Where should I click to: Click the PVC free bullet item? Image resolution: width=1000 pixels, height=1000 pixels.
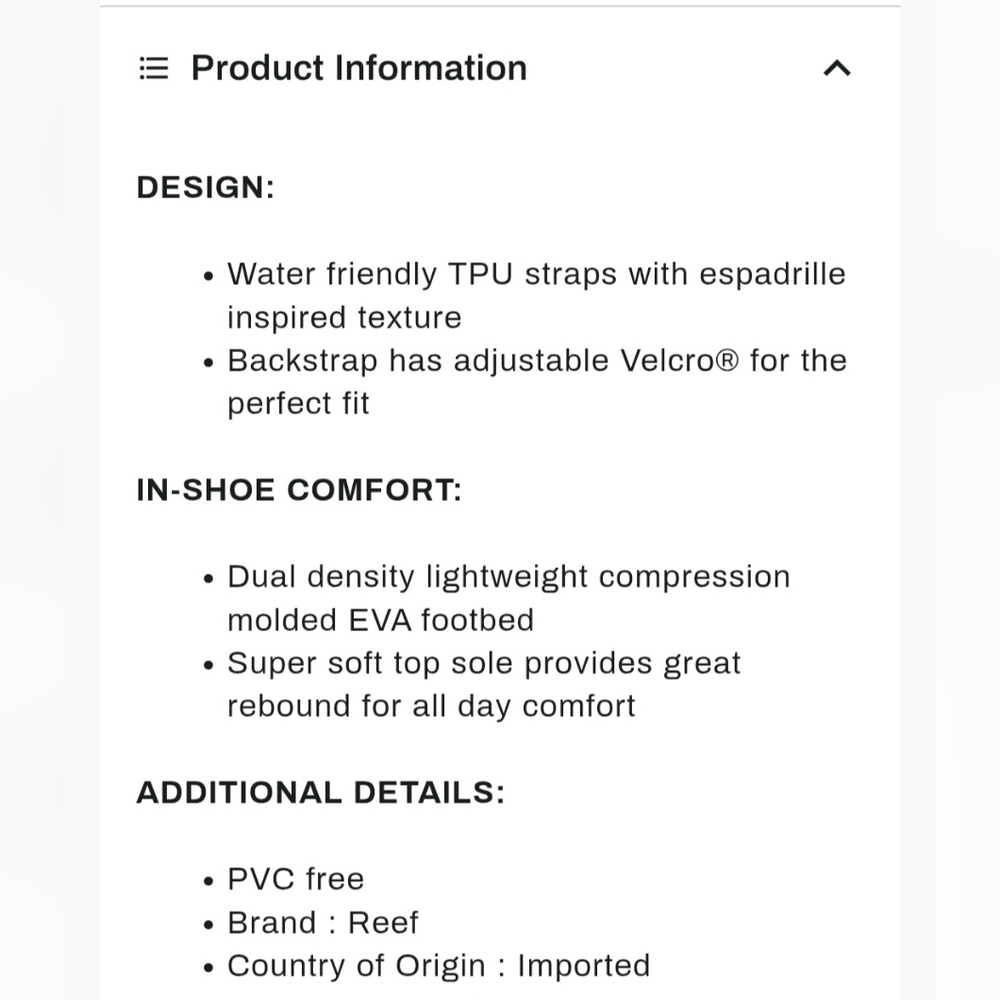coord(296,879)
